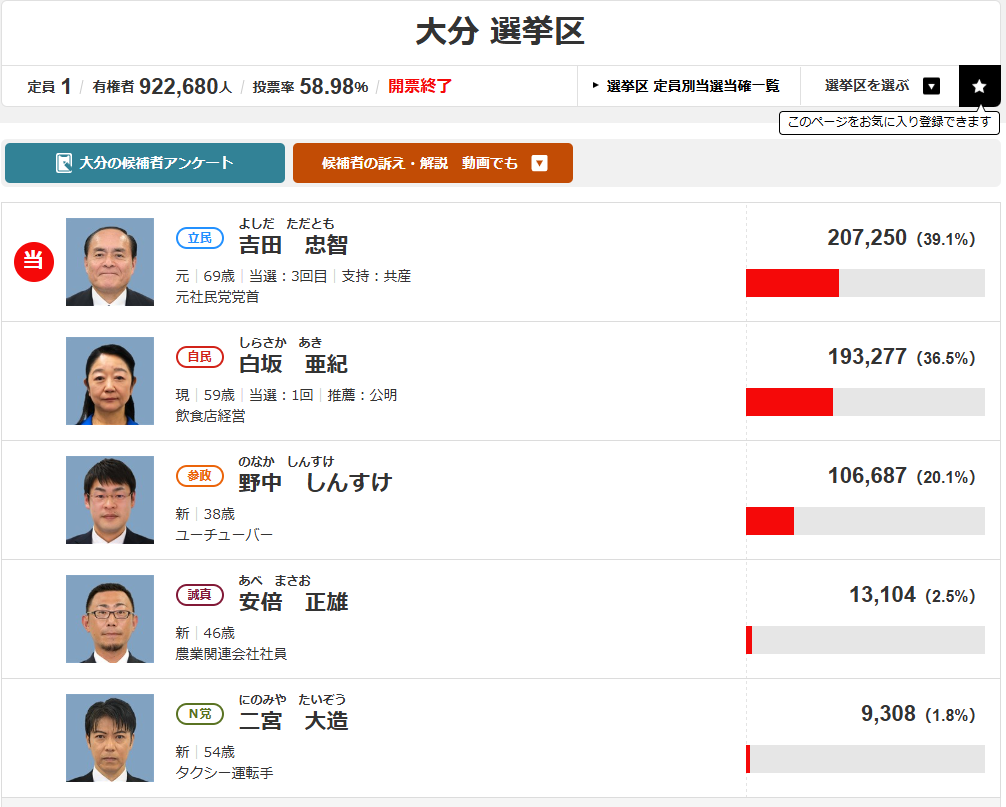This screenshot has height=807, width=1006.
Task: Open 選挙区 定員別当選当確一覧 link
Action: point(688,86)
